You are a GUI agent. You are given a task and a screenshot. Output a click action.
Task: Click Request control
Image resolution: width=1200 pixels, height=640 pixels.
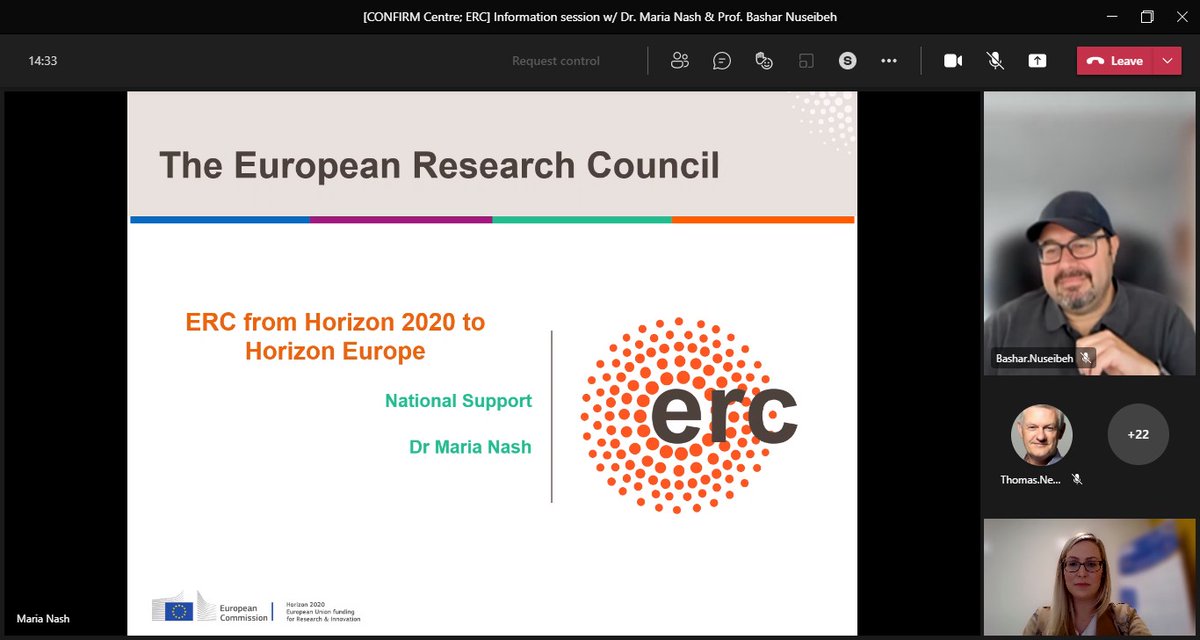(x=556, y=61)
